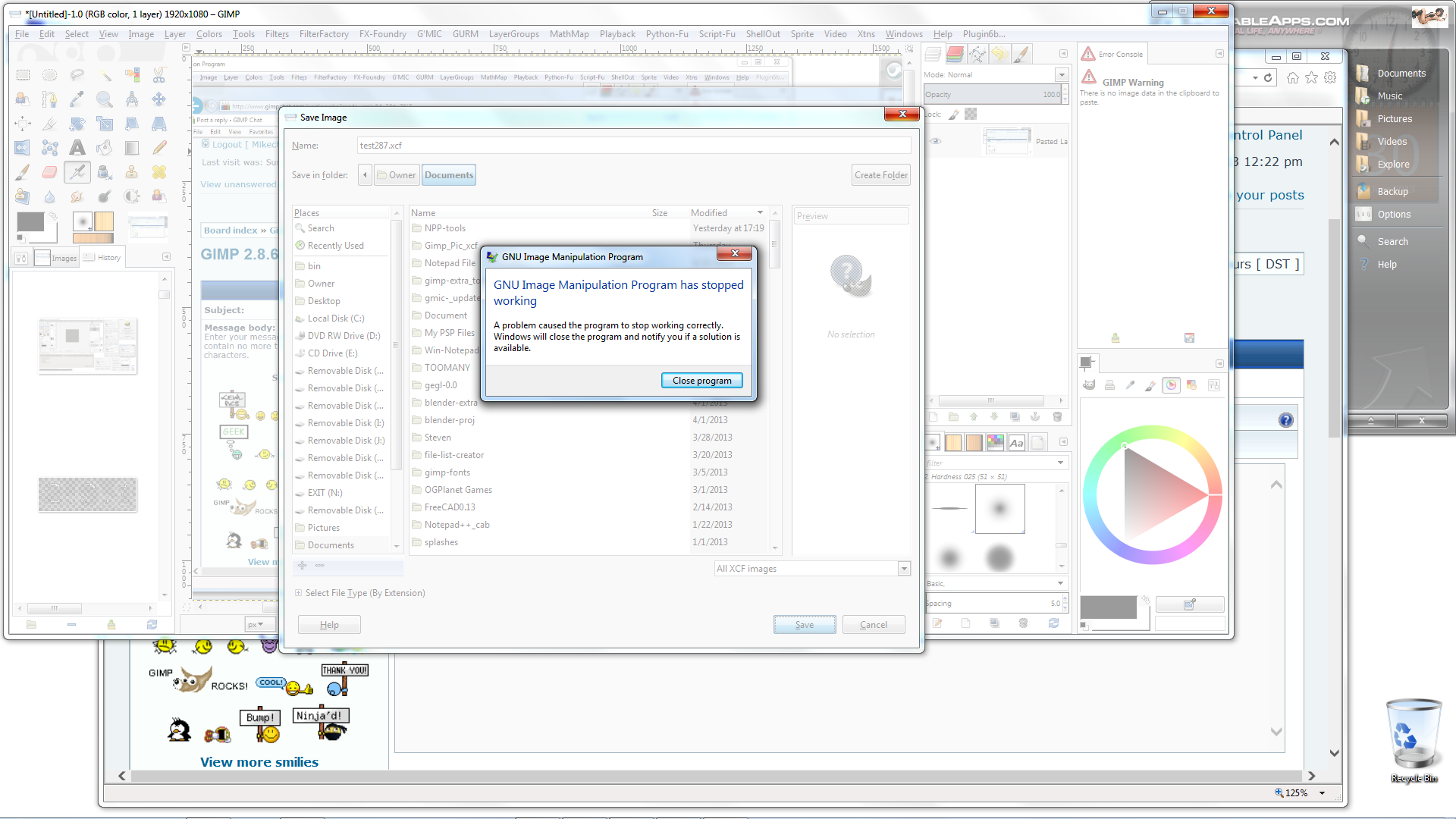This screenshot has width=1456, height=819.
Task: Toggle the GIMP wilber color selector button
Action: point(1089,385)
